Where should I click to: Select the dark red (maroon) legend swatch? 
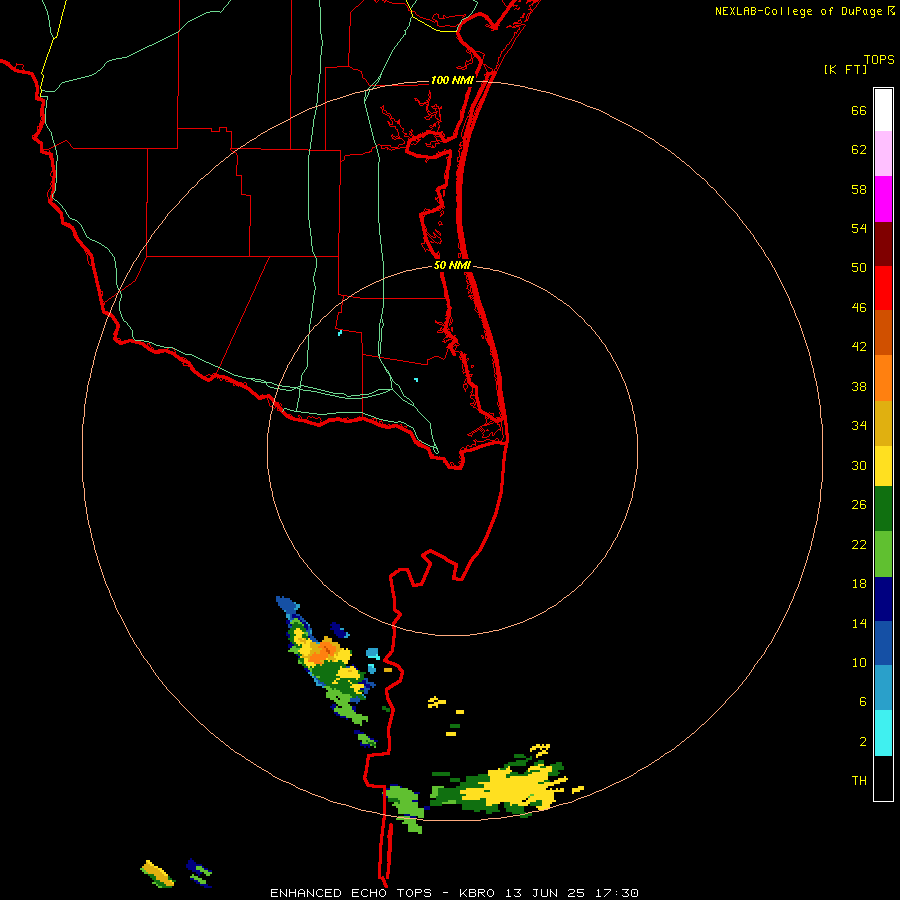click(x=883, y=244)
